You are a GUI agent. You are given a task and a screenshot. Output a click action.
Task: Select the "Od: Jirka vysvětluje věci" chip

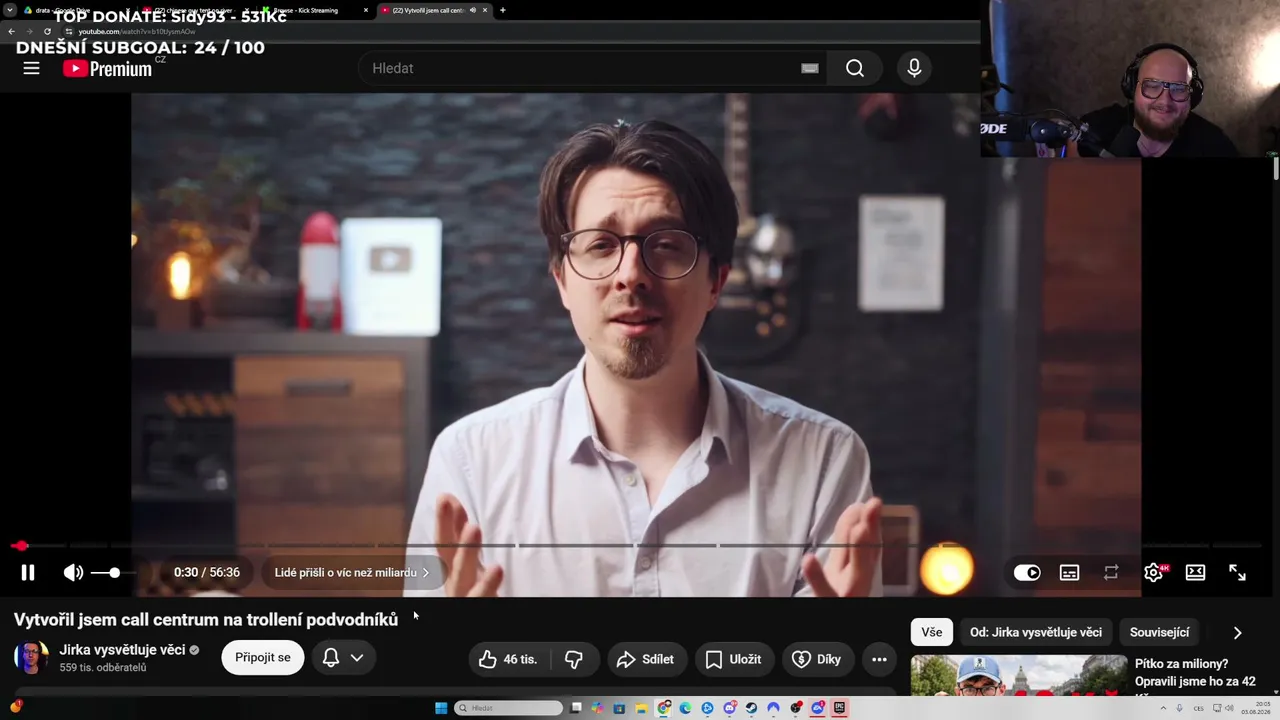pos(1036,632)
